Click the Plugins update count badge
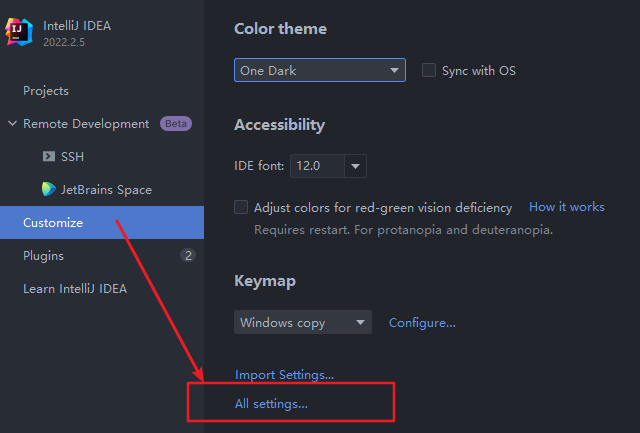 pyautogui.click(x=188, y=255)
